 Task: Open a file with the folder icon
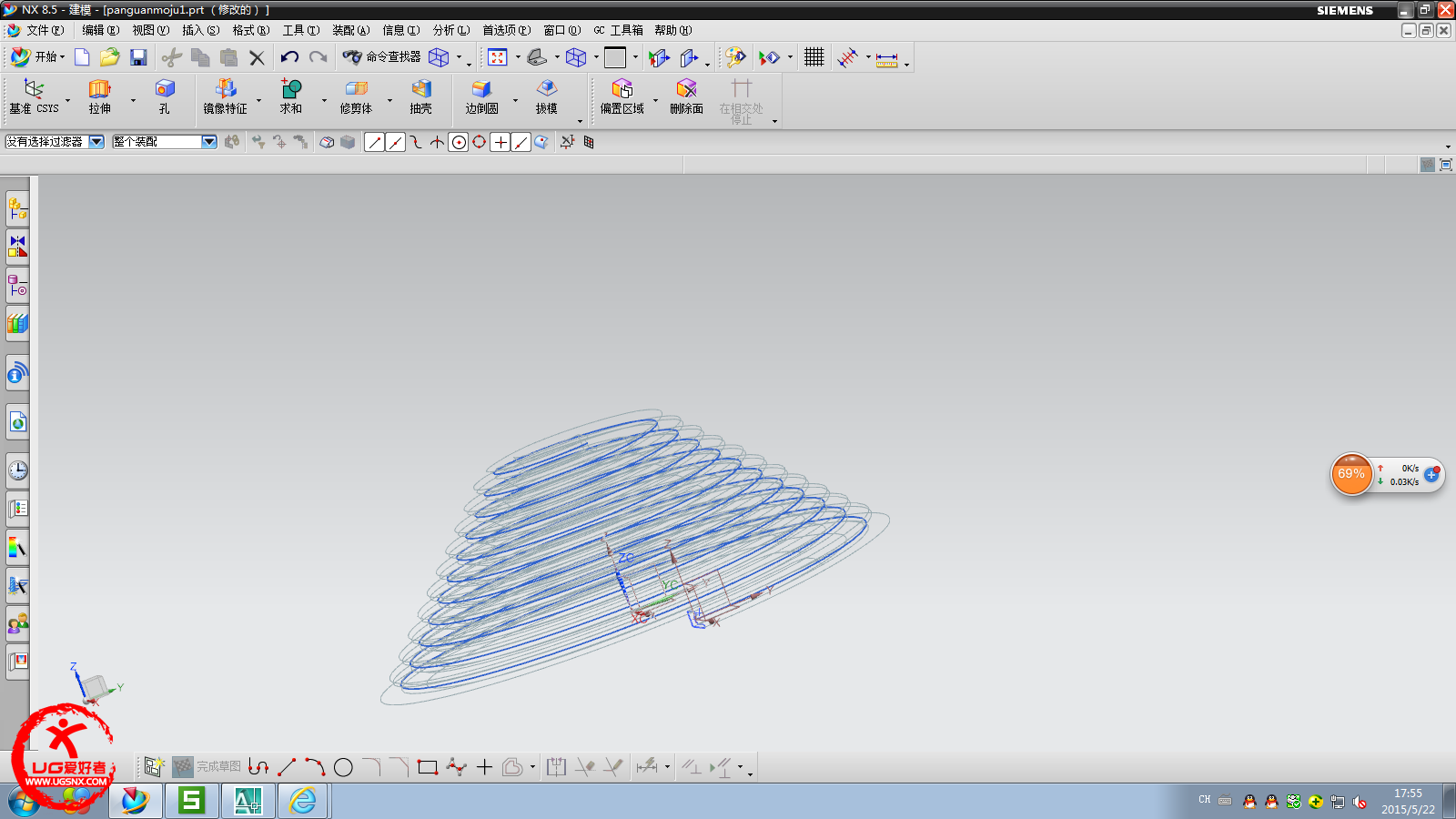click(110, 57)
